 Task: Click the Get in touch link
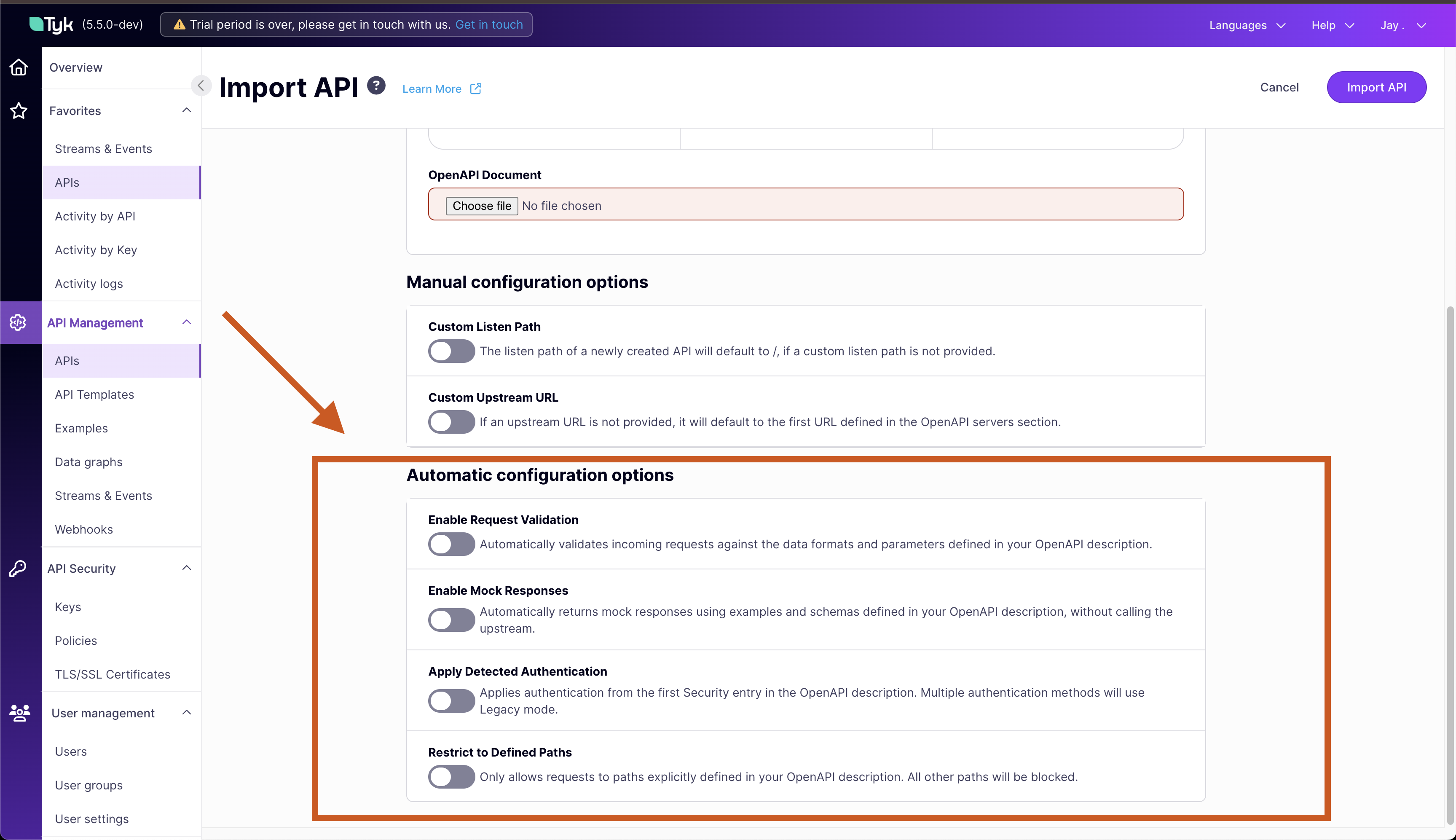(x=488, y=24)
